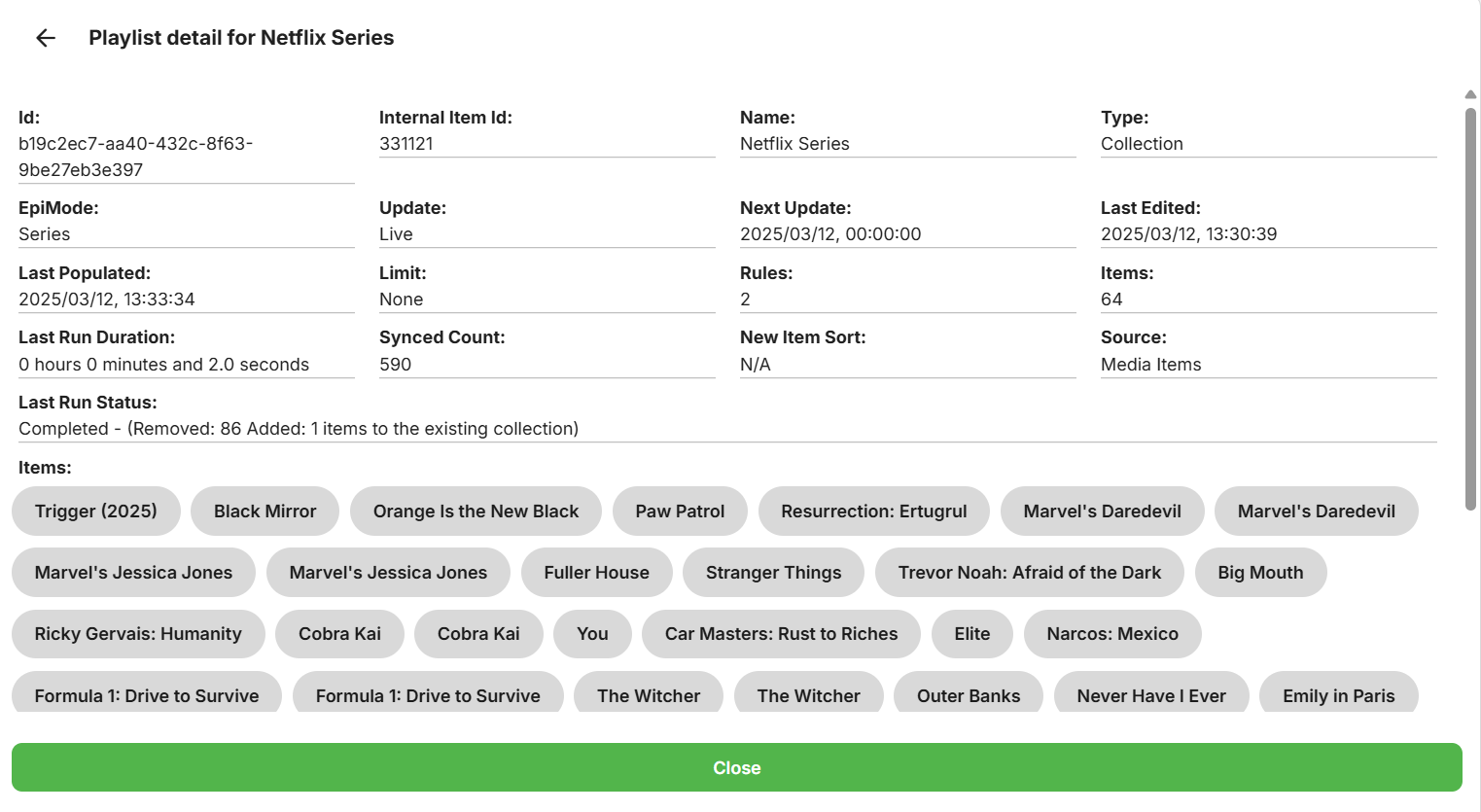Click the scrollbar up arrow
This screenshot has height=812, width=1481.
coord(1470,94)
